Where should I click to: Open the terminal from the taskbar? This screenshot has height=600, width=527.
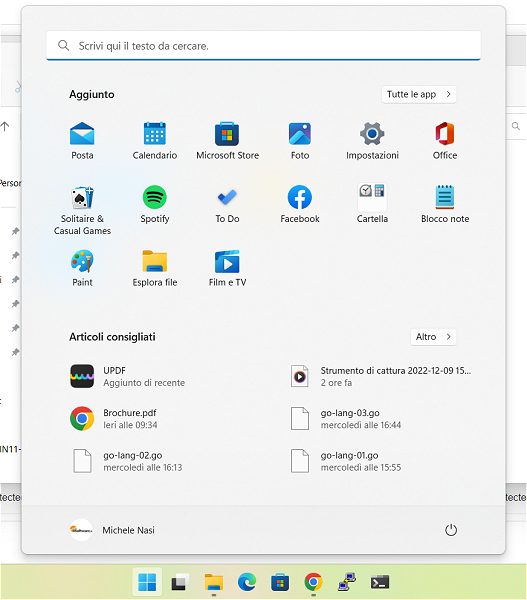click(x=380, y=582)
